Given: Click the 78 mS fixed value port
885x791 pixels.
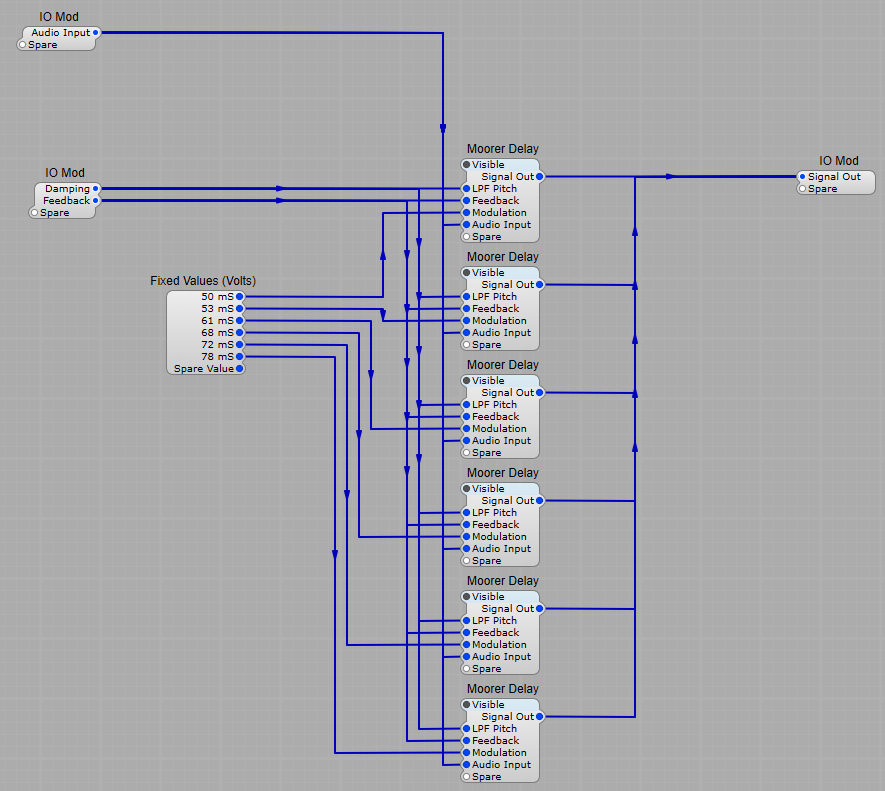Looking at the screenshot, I should click(239, 357).
